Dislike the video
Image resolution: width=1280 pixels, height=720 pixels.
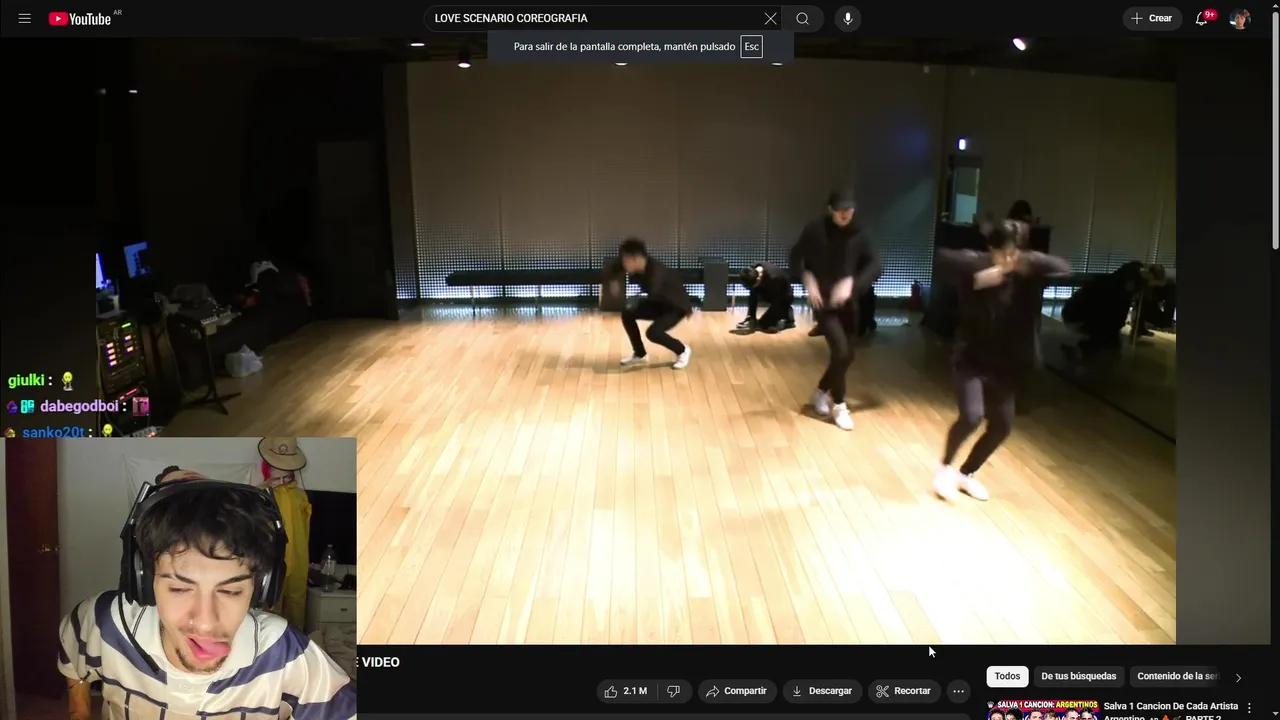674,691
